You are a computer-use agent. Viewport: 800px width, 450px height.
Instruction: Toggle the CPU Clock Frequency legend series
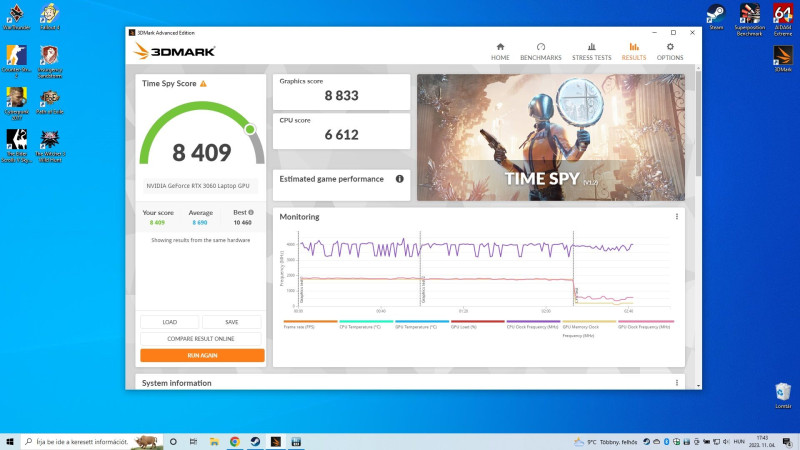tap(533, 324)
